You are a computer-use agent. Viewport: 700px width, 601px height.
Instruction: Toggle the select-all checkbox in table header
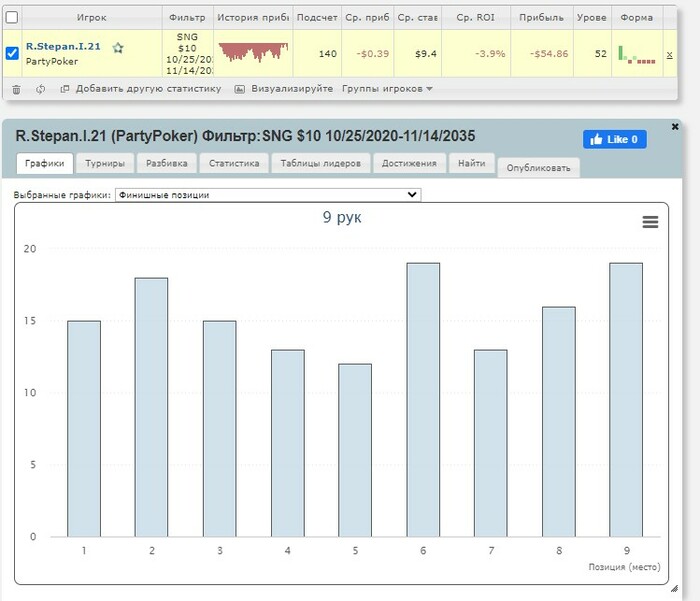point(12,17)
